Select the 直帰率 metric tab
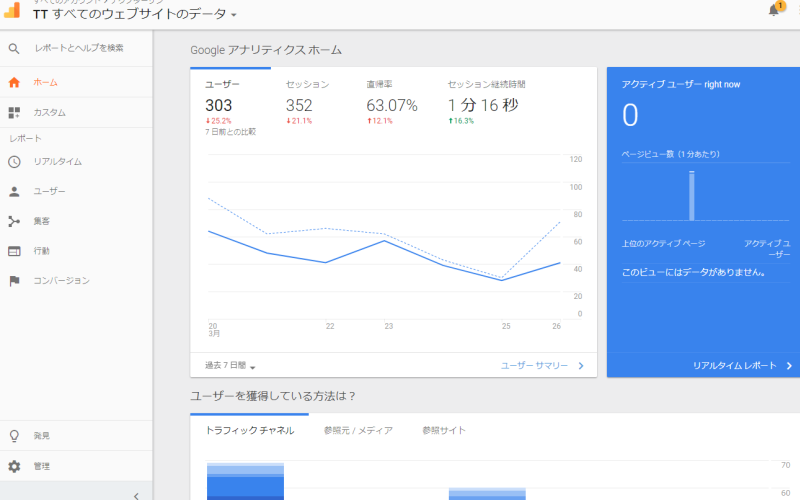 point(383,85)
